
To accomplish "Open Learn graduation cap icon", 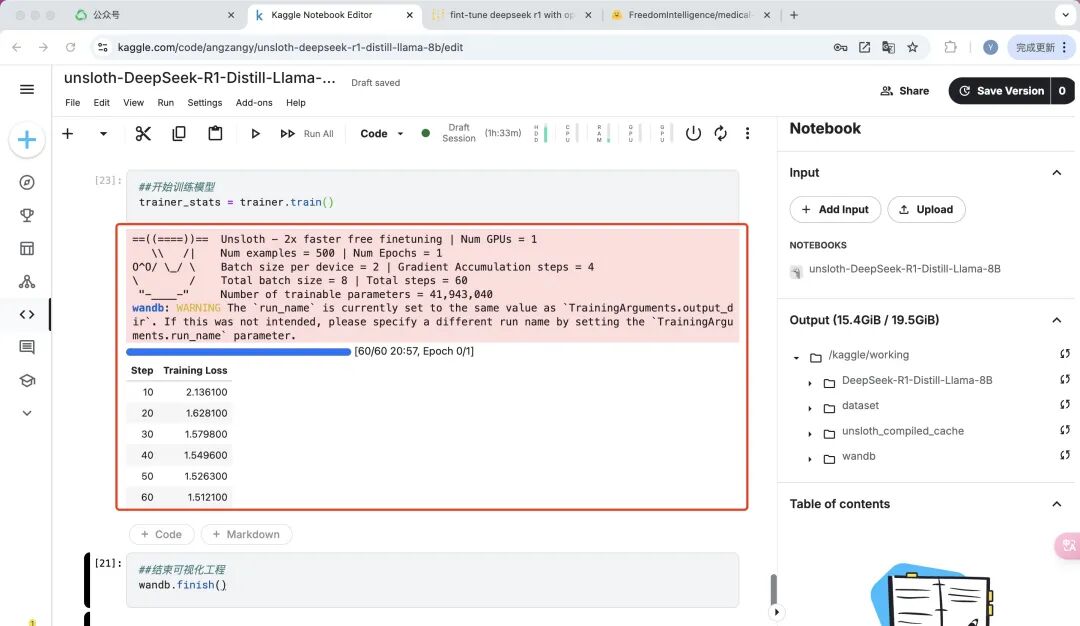I will pos(27,380).
